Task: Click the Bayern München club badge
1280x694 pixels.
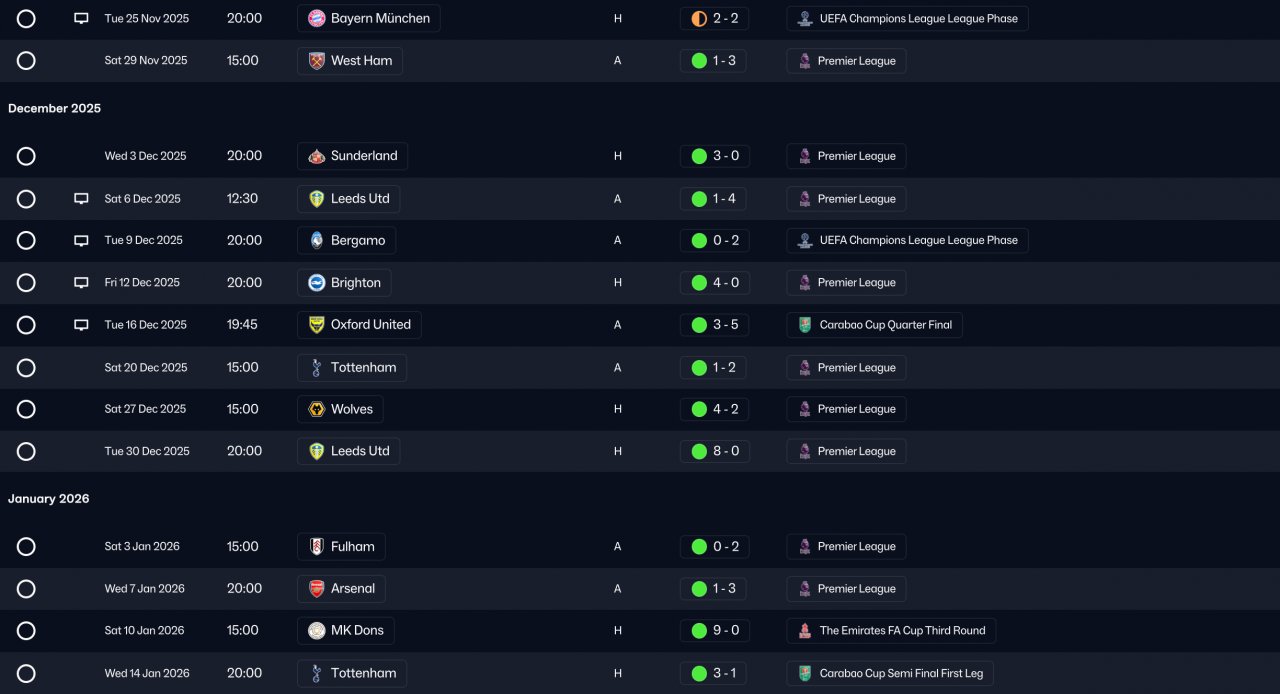Action: pyautogui.click(x=316, y=18)
